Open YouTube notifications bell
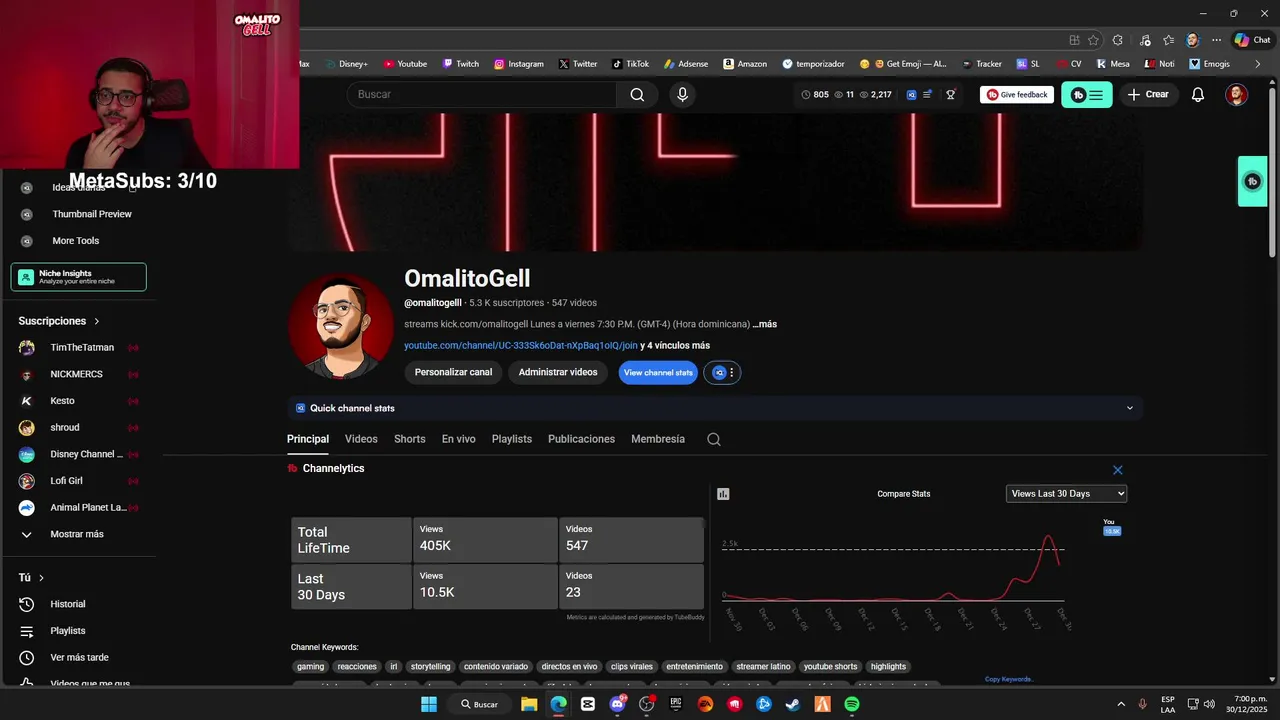1280x720 pixels. (1198, 94)
